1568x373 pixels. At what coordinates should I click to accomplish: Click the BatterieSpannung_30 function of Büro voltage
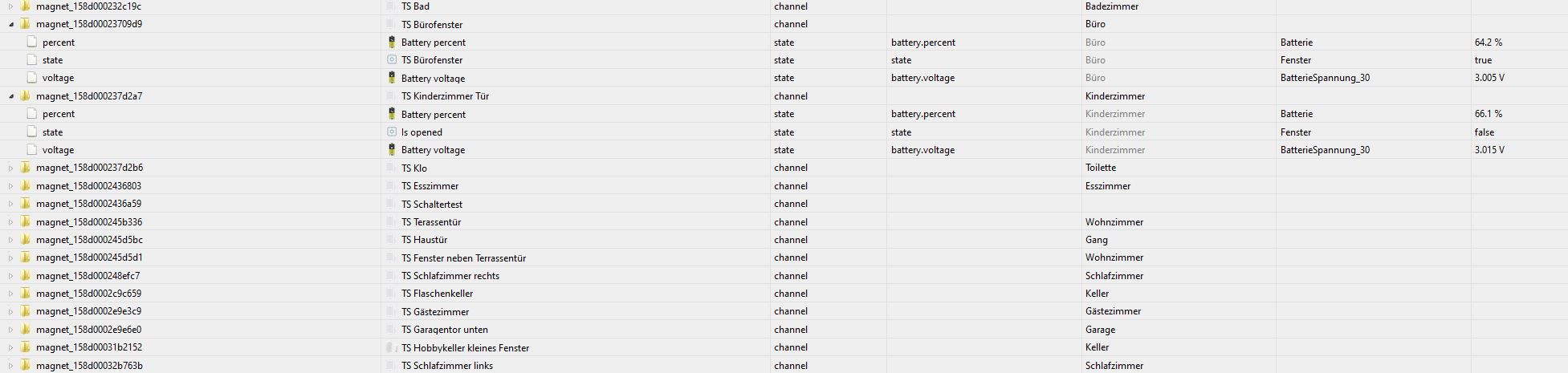[x=1325, y=79]
